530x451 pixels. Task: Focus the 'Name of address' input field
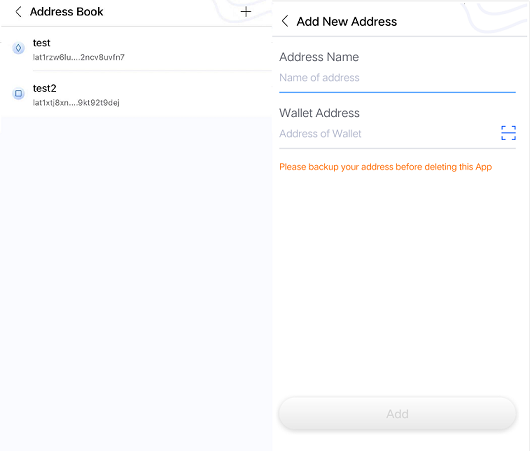click(x=397, y=78)
